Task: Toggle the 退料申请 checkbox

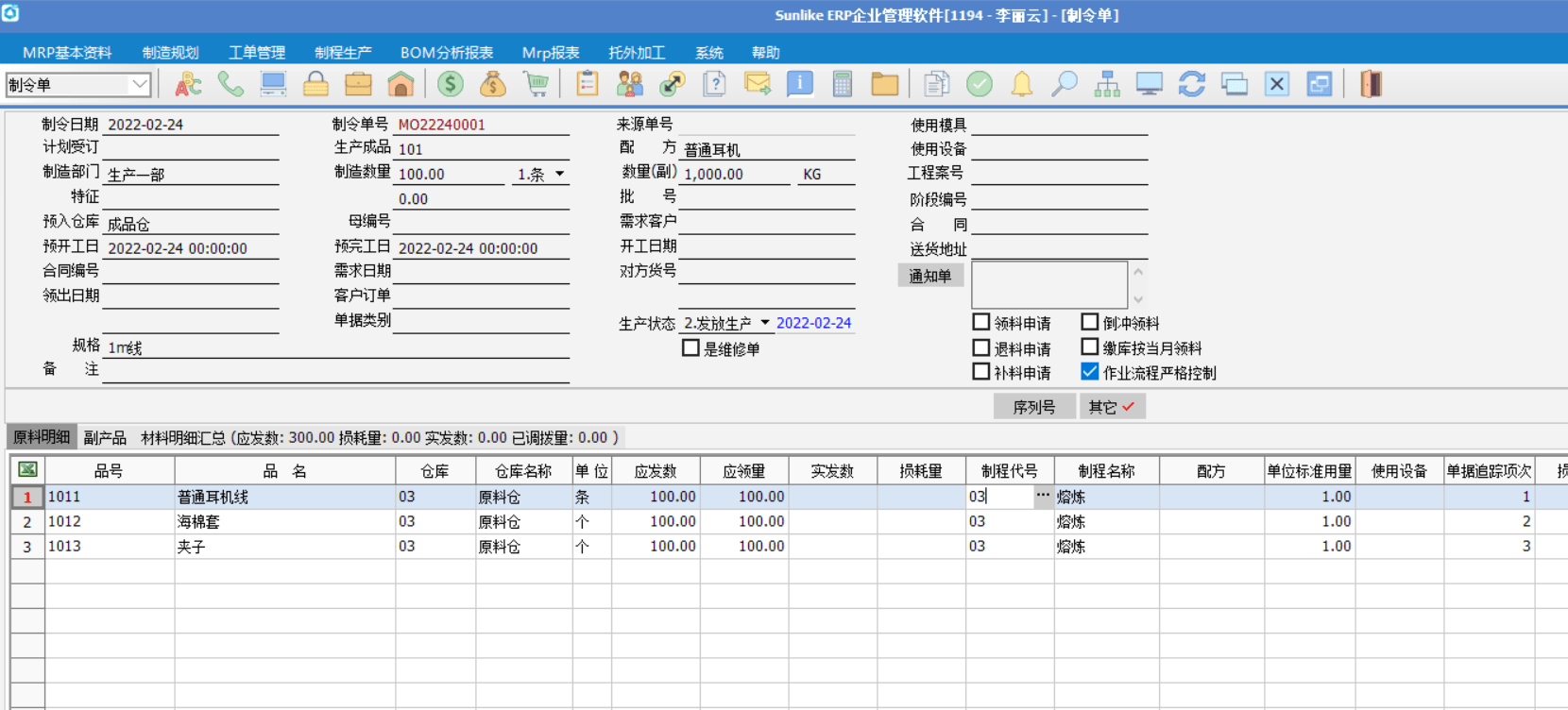Action: coord(981,347)
